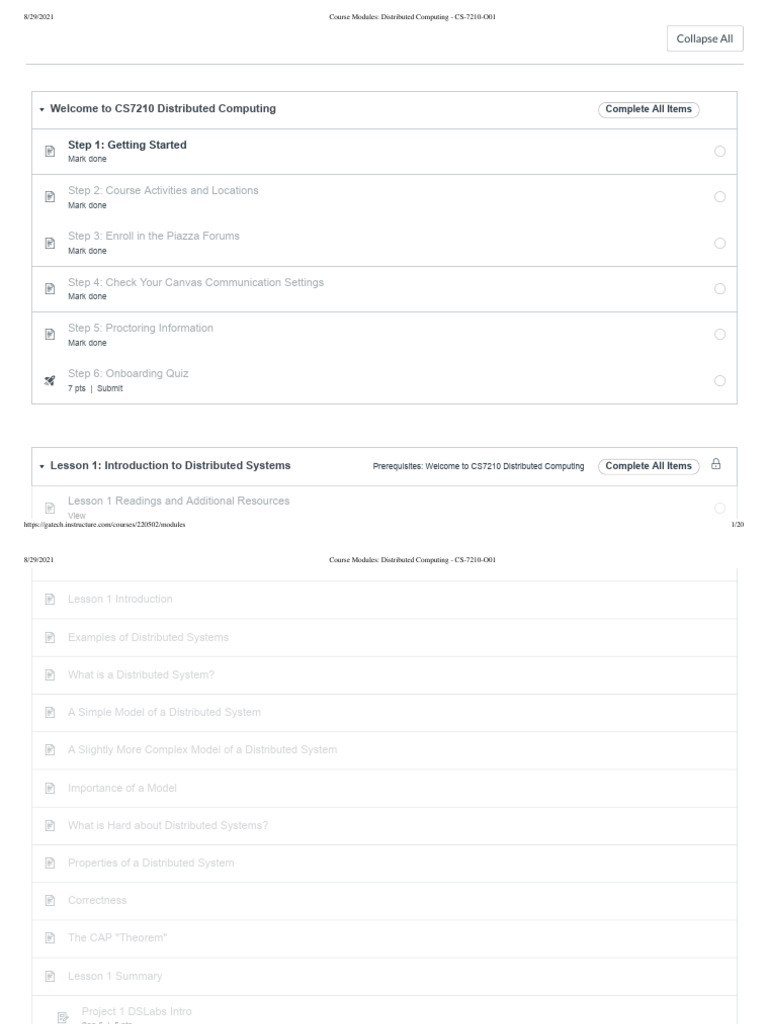Click the lock icon on the Lesson 1 module header
This screenshot has height=1024, width=768.
[x=715, y=465]
